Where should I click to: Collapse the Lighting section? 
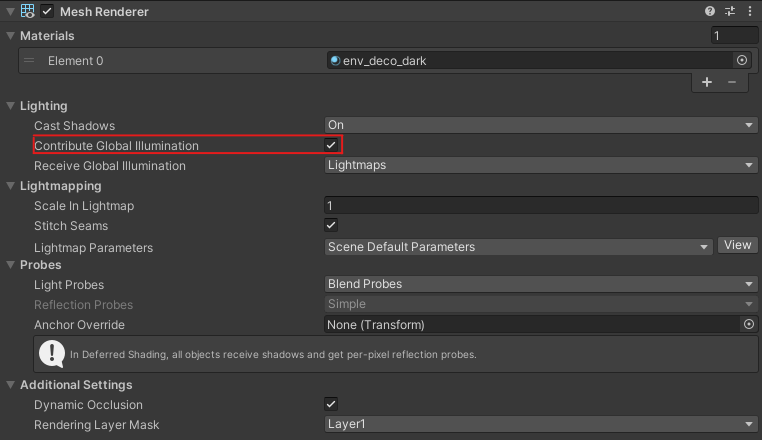tap(10, 106)
